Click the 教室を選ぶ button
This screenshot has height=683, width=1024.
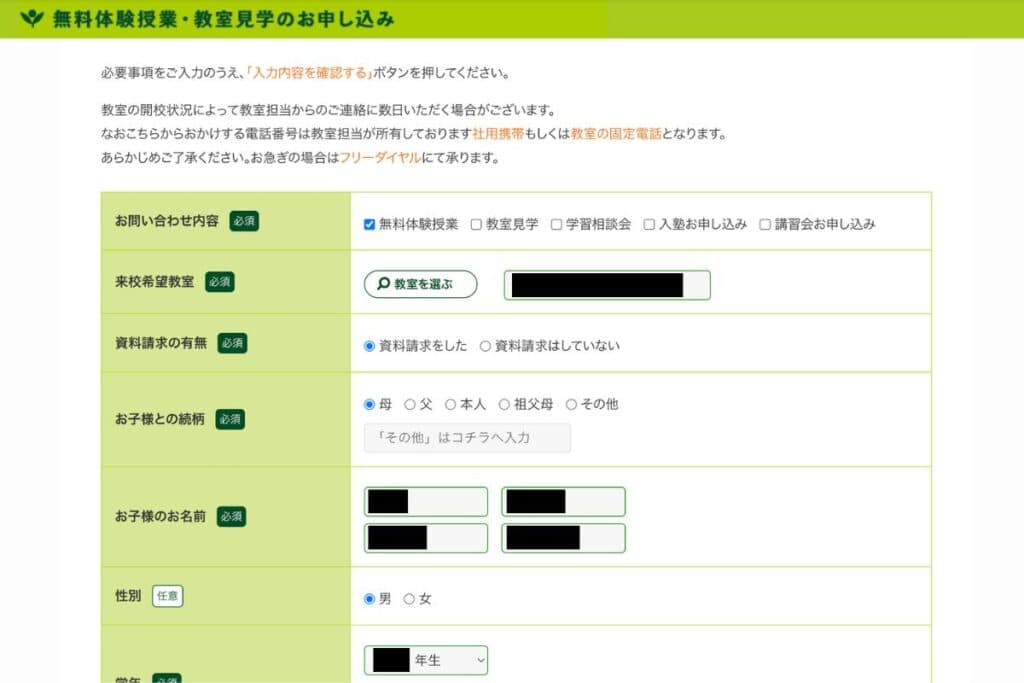click(421, 284)
